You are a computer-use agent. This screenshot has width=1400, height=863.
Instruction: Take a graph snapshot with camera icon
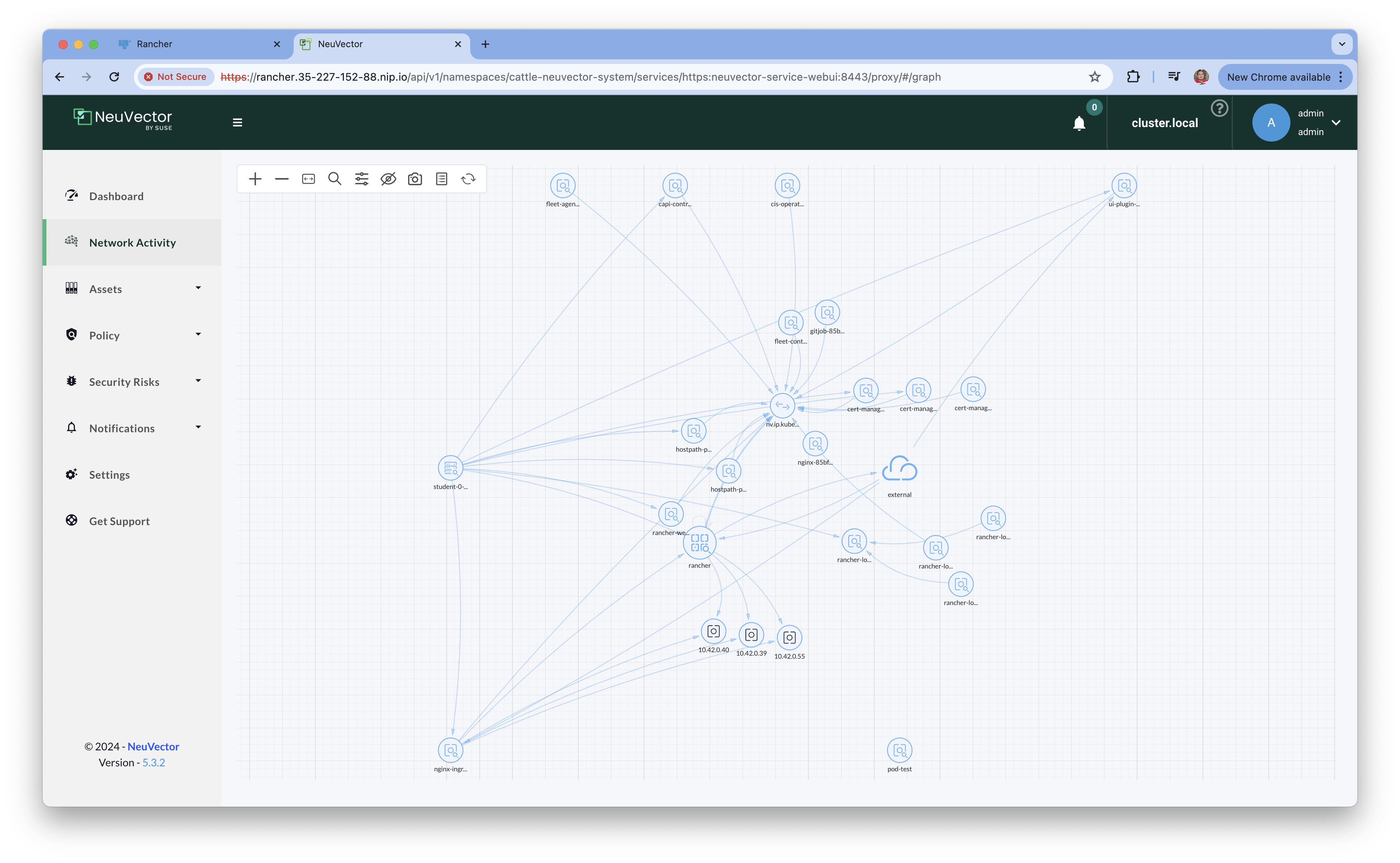pos(415,179)
